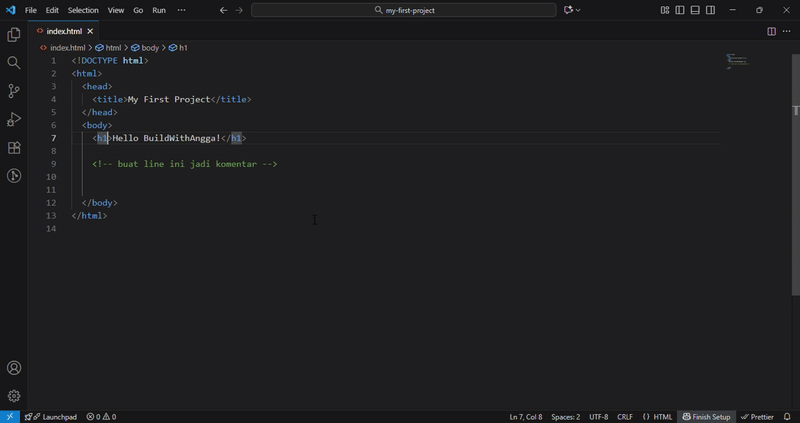The image size is (800, 423).
Task: Open the HTML language mode selector
Action: click(657, 416)
